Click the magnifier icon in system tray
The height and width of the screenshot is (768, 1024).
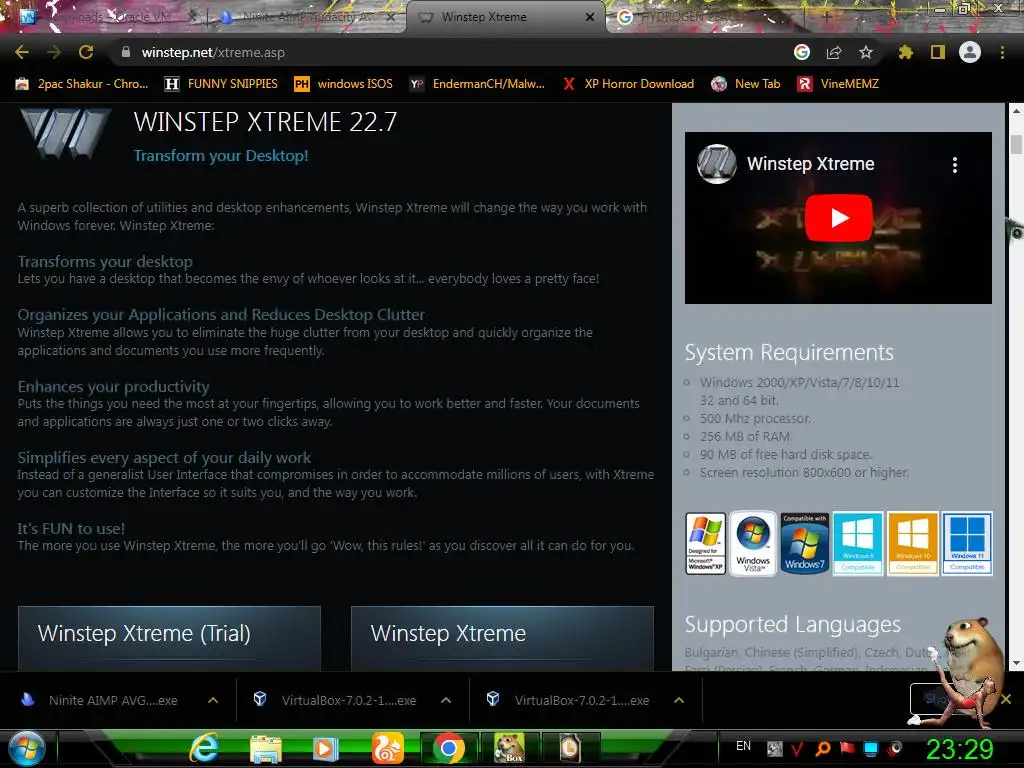coord(824,748)
